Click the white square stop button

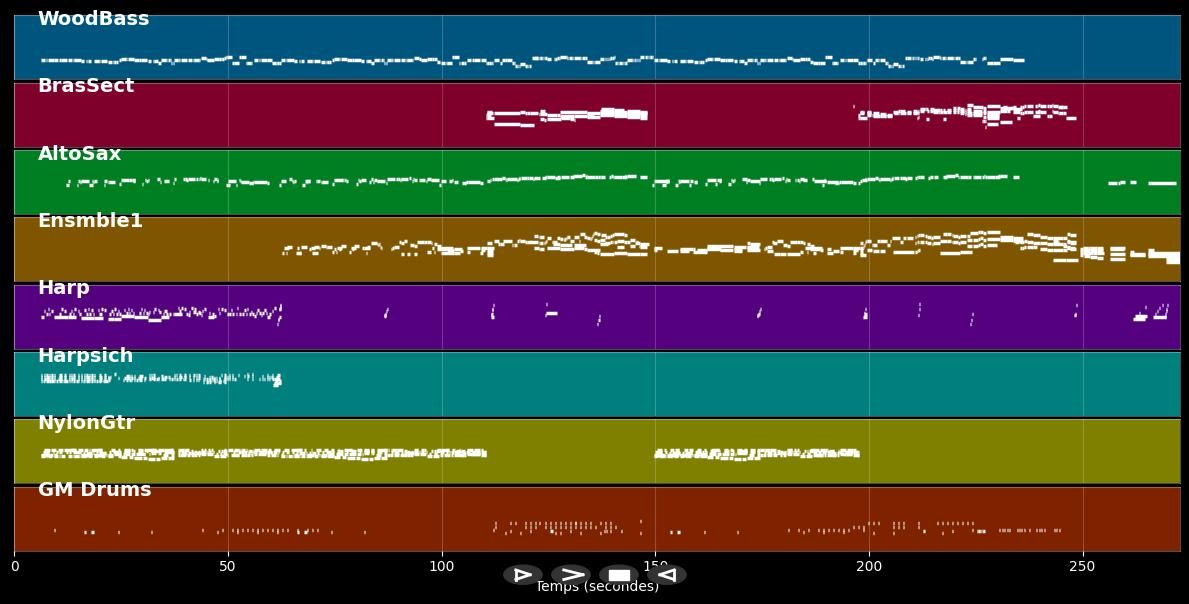619,575
